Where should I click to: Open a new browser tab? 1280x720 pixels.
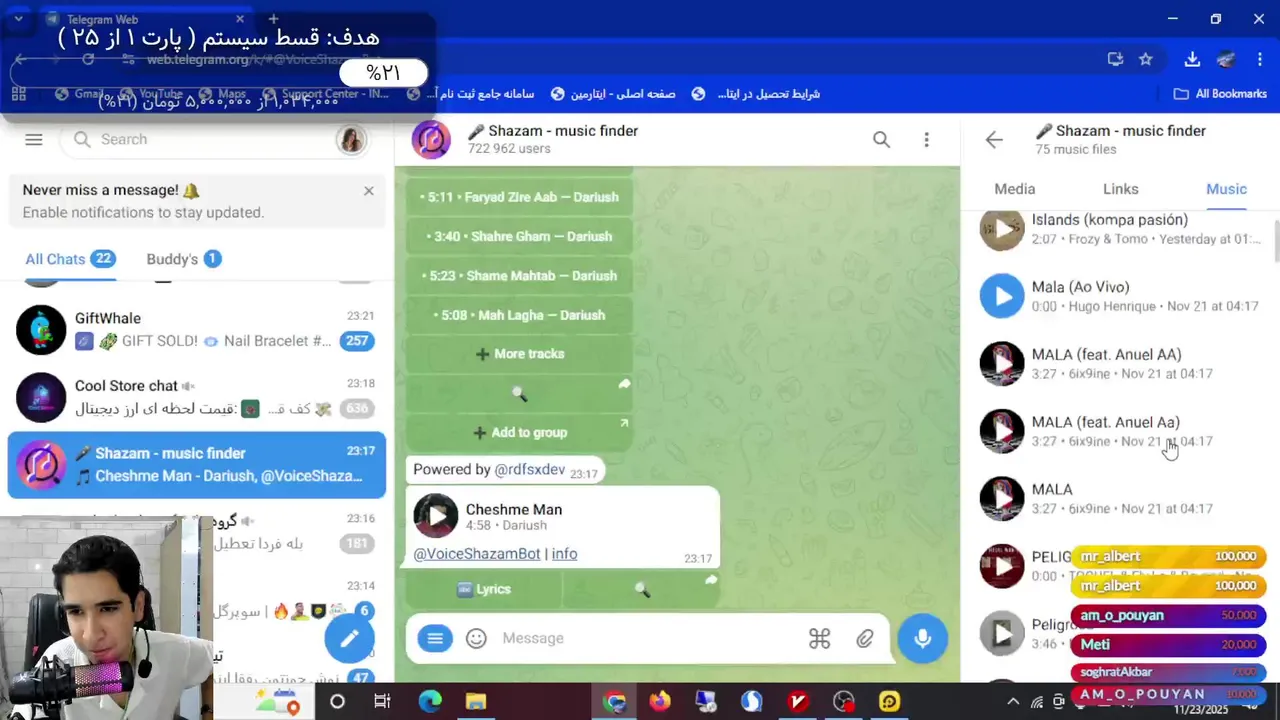[x=273, y=19]
